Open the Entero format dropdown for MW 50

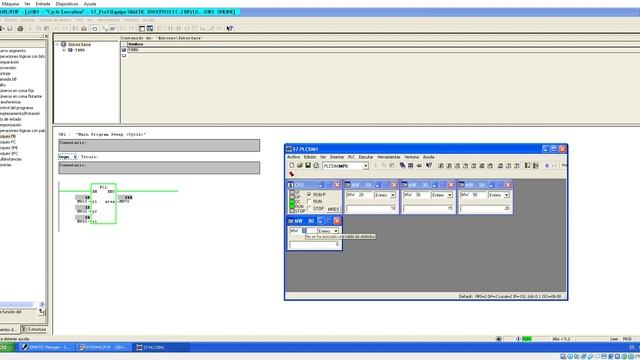pos(507,195)
